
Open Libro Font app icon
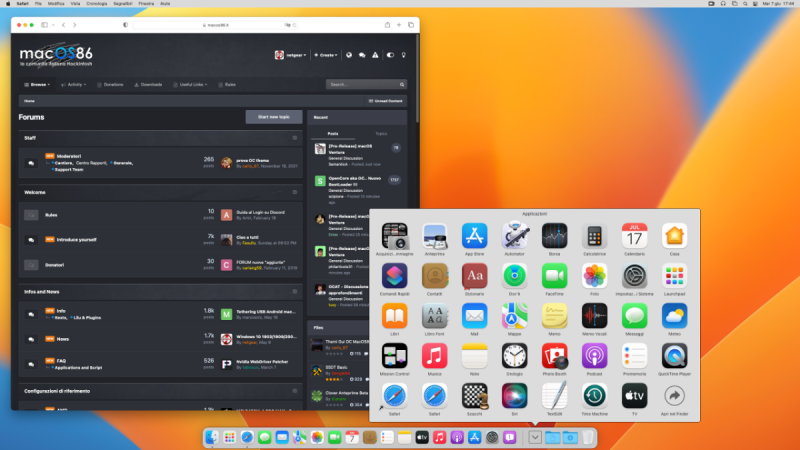click(x=435, y=316)
